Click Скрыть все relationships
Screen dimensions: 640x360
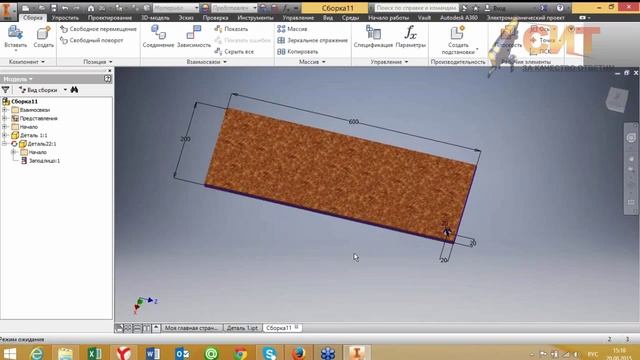[234, 52]
